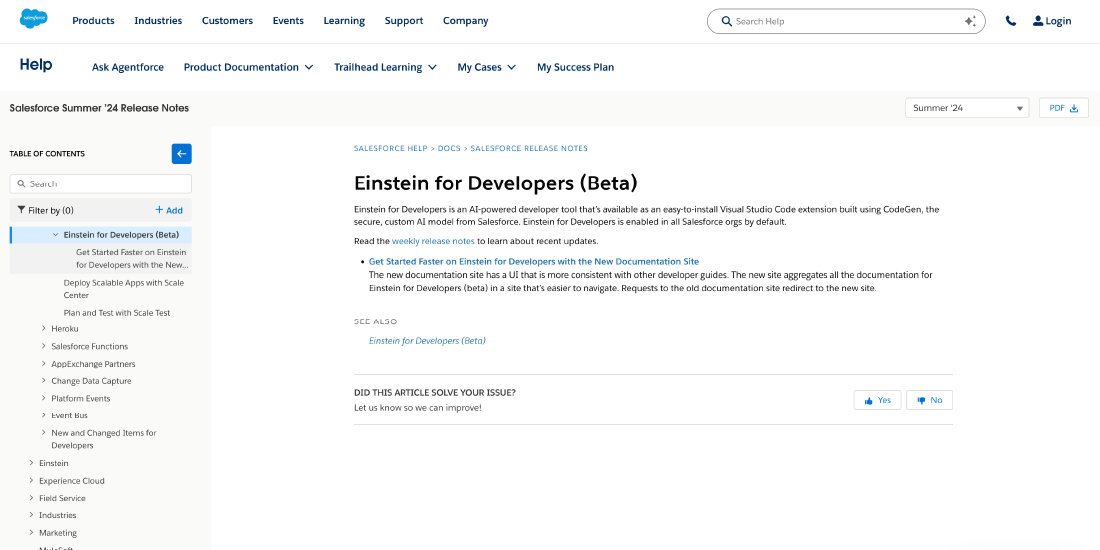Click the thumbs up Yes button
Viewport: 1100px width, 550px height.
(877, 400)
